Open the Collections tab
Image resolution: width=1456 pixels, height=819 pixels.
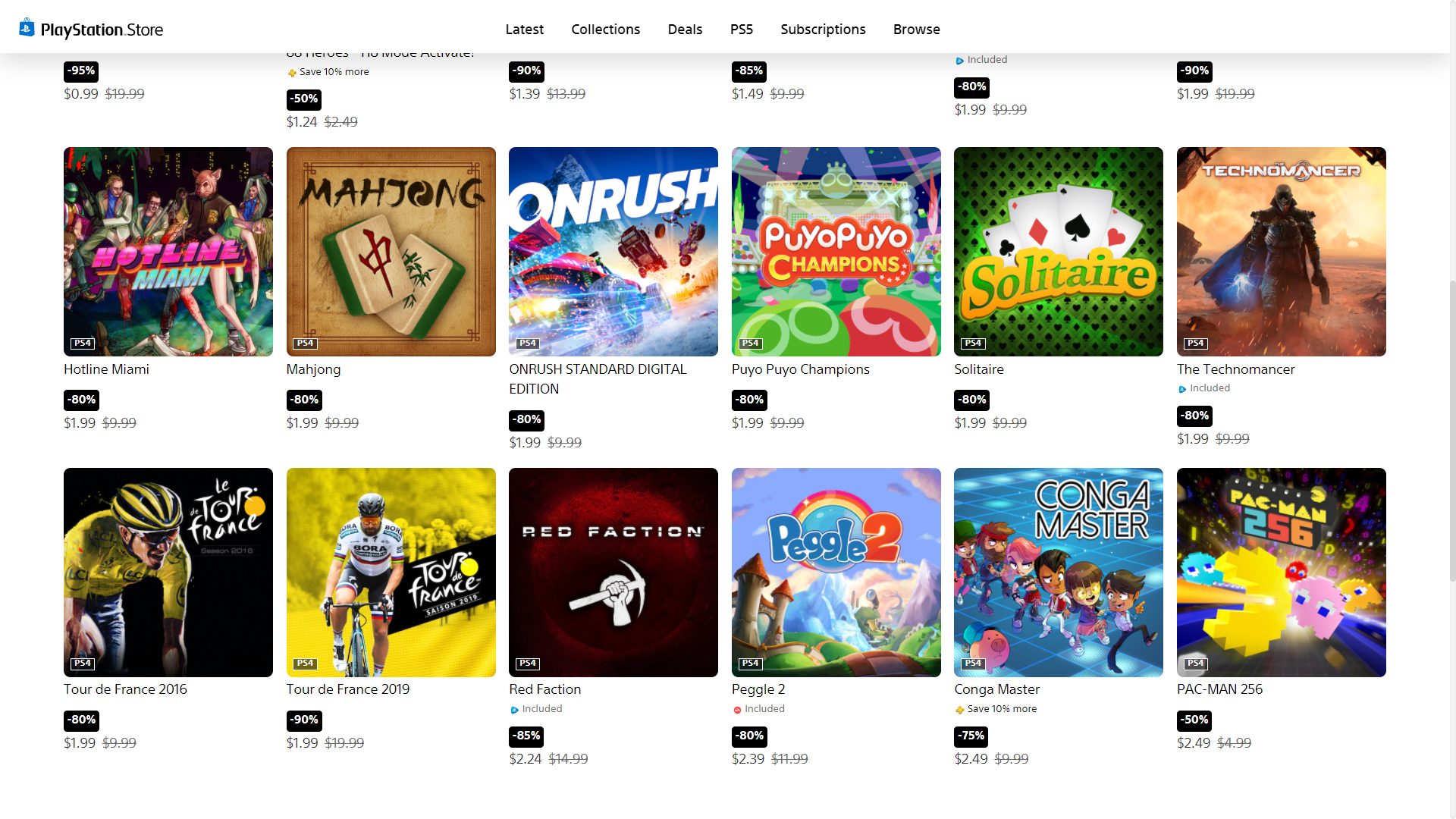click(606, 30)
